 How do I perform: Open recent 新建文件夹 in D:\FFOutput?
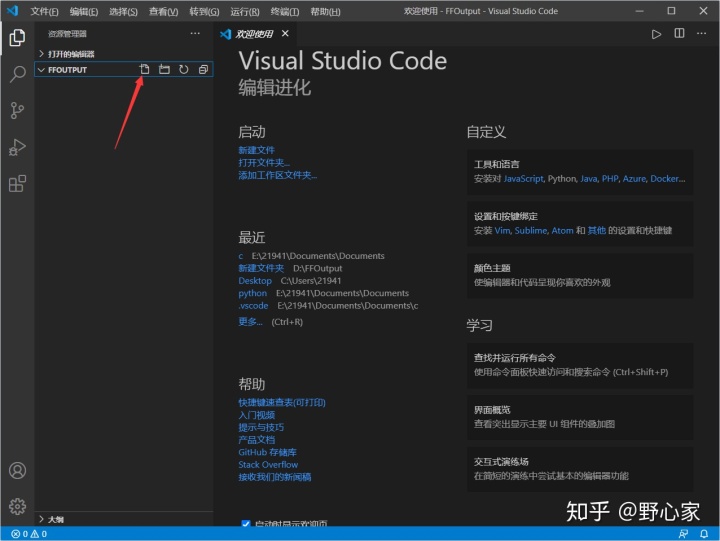(x=261, y=268)
